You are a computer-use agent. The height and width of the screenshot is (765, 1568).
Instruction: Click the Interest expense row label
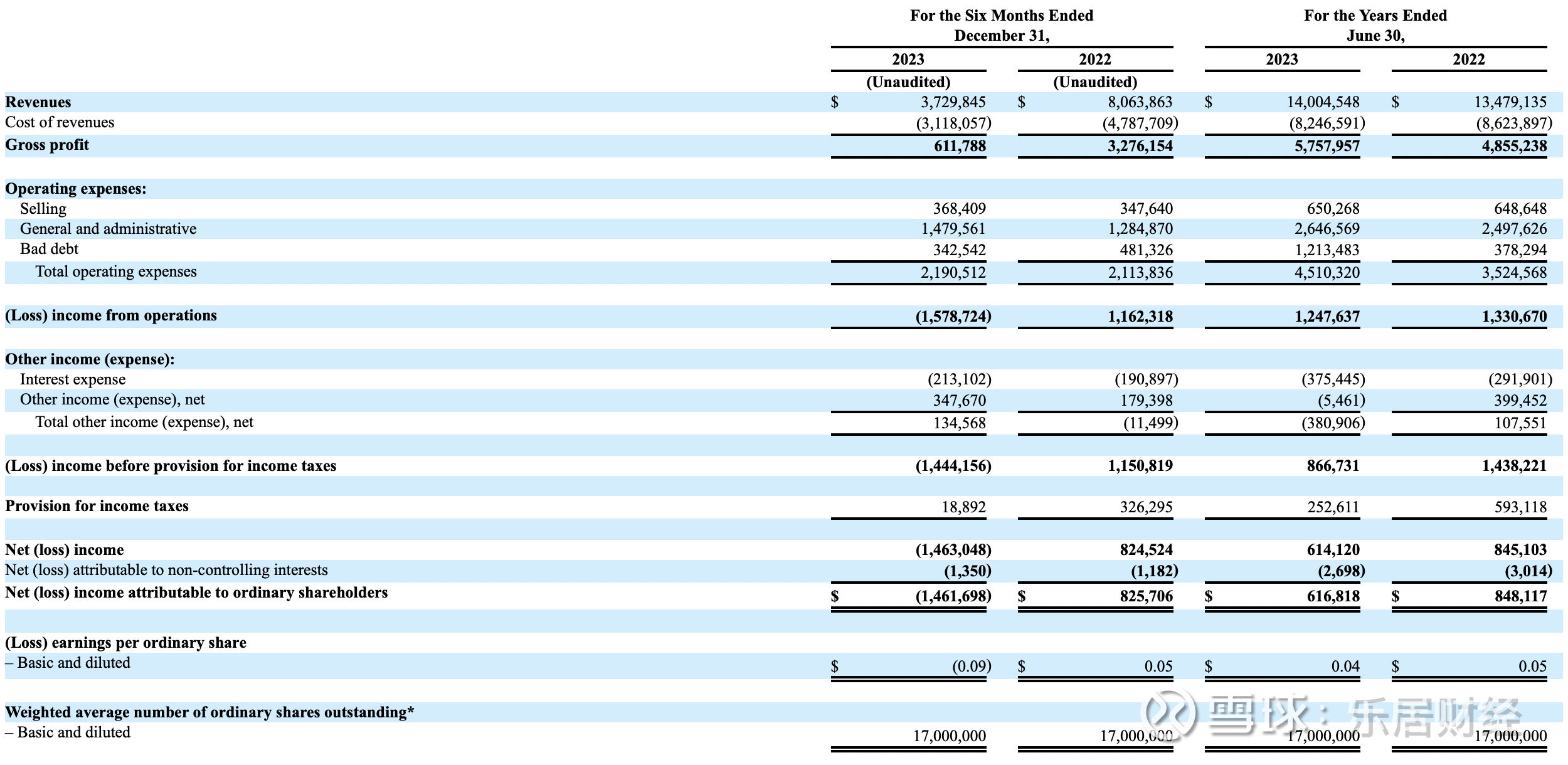(73, 379)
